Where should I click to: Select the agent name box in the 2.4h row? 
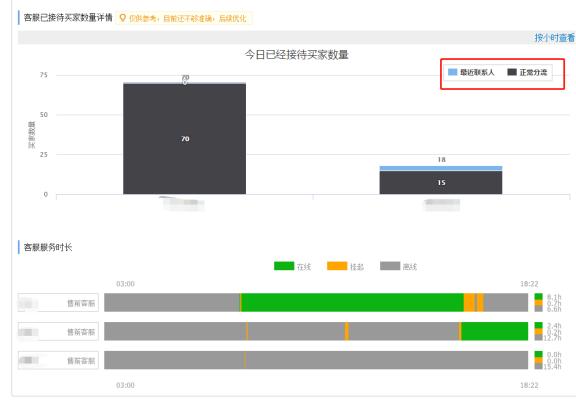coord(58,332)
